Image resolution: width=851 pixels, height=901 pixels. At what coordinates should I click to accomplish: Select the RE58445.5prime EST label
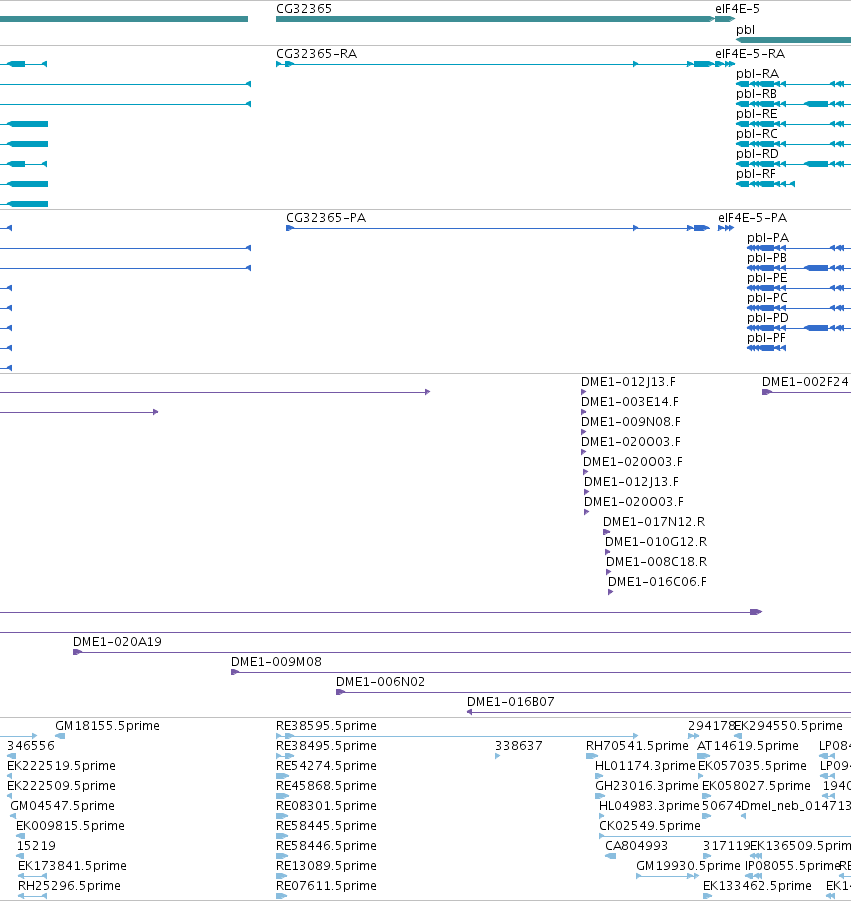tap(326, 826)
